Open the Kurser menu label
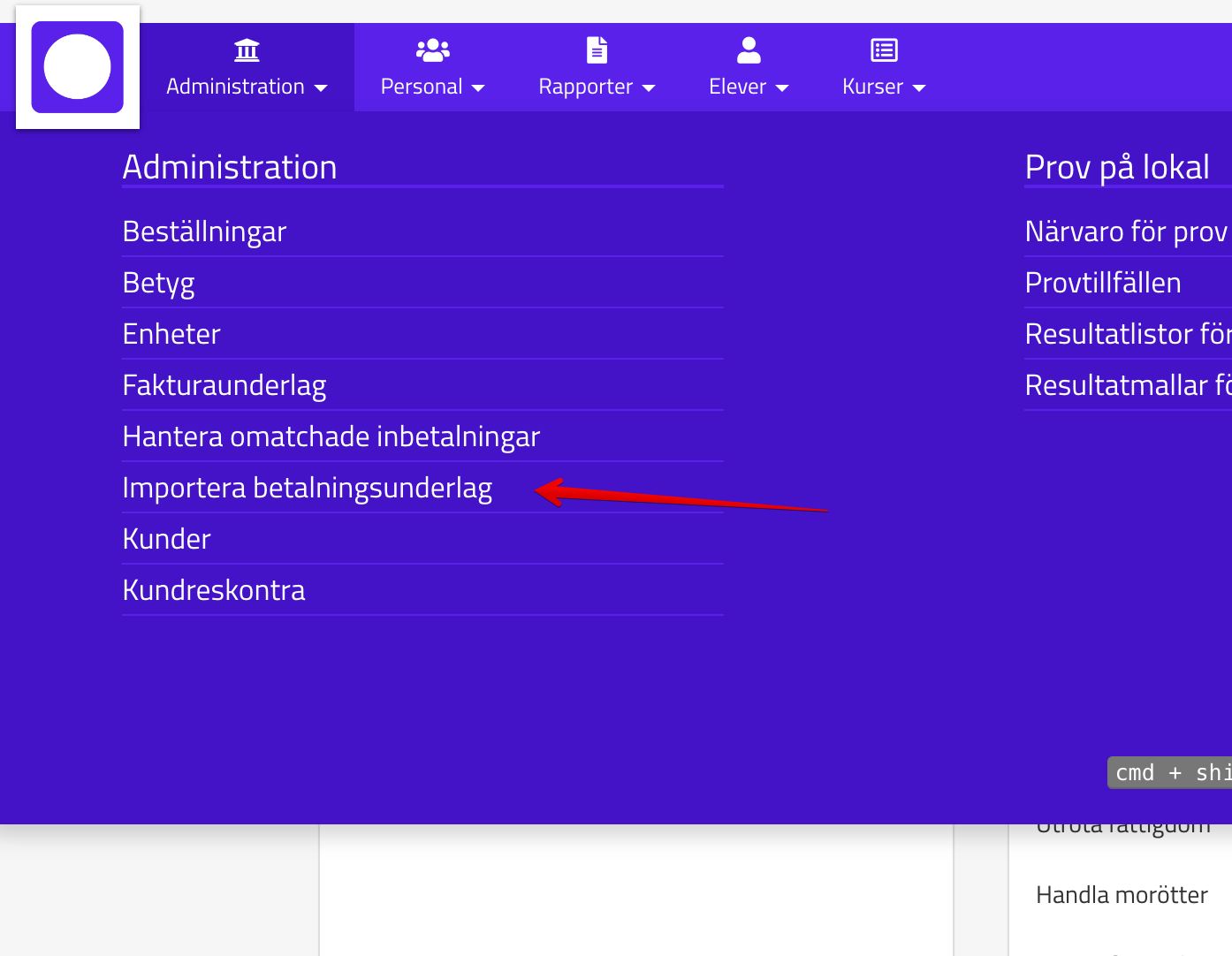1232x956 pixels. (x=872, y=87)
